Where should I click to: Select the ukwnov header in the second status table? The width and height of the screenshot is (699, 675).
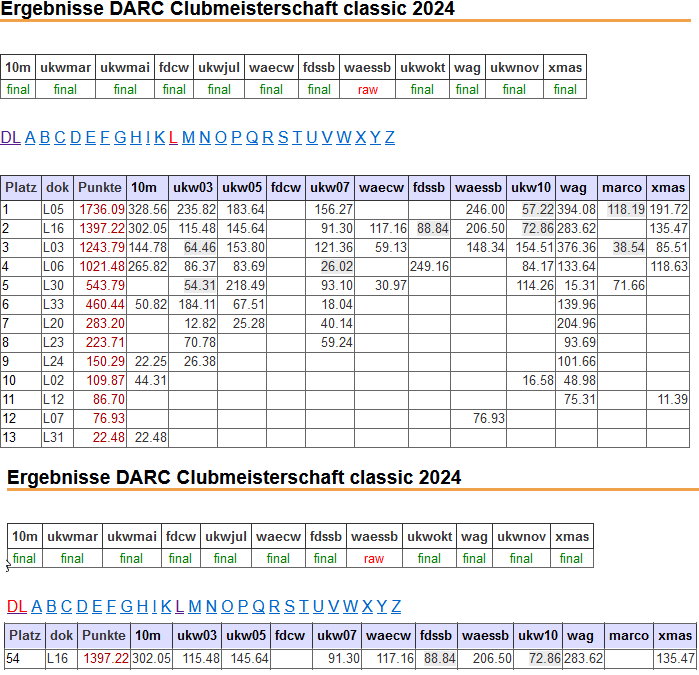(x=522, y=536)
